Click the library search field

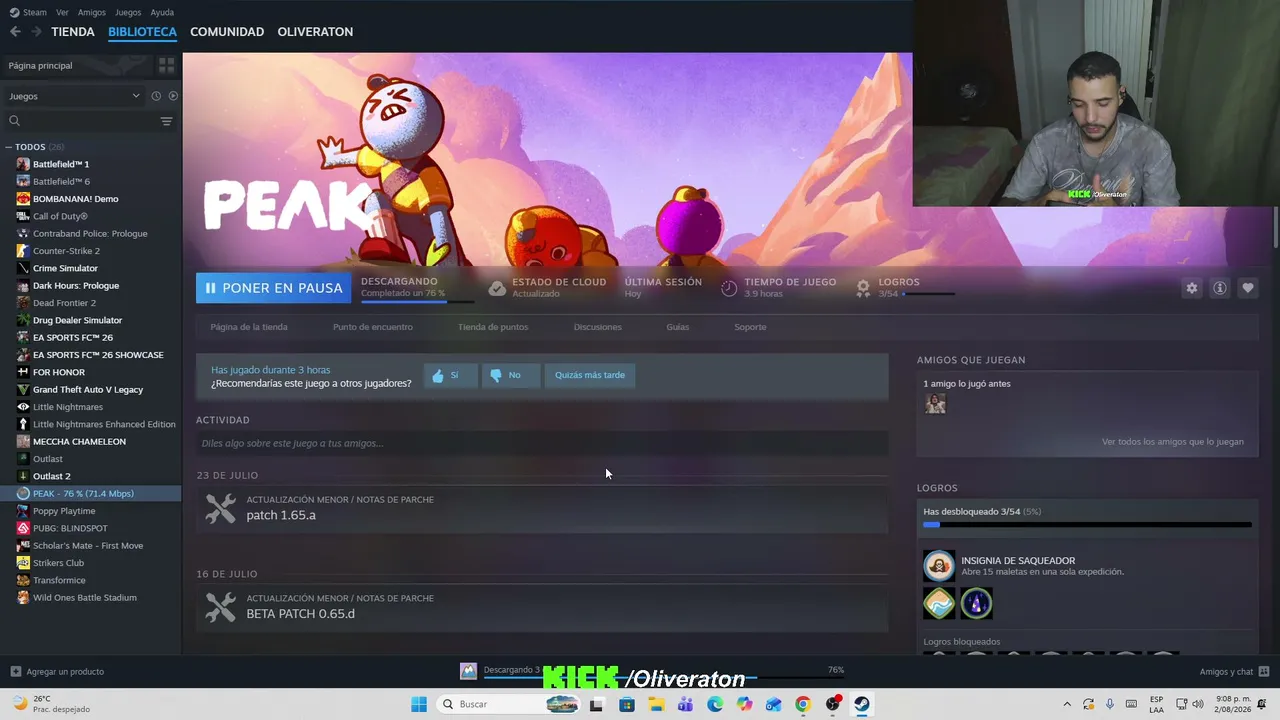click(x=82, y=121)
